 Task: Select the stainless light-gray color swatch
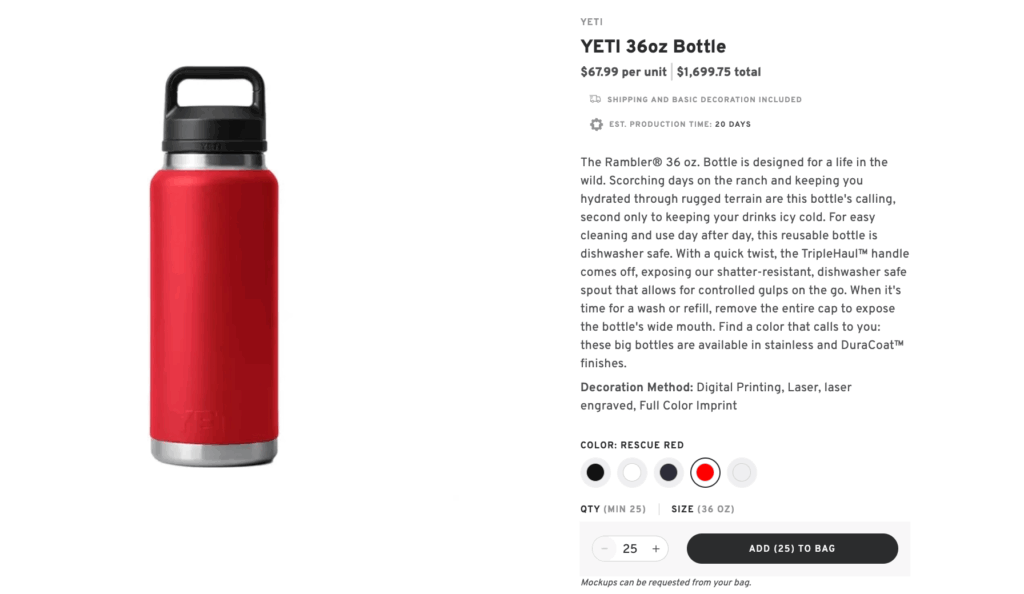click(742, 471)
